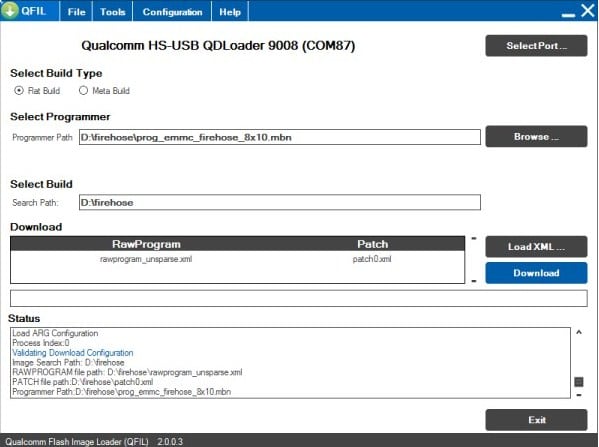Image resolution: width=599 pixels, height=447 pixels.
Task: Open the File menu
Action: click(76, 12)
